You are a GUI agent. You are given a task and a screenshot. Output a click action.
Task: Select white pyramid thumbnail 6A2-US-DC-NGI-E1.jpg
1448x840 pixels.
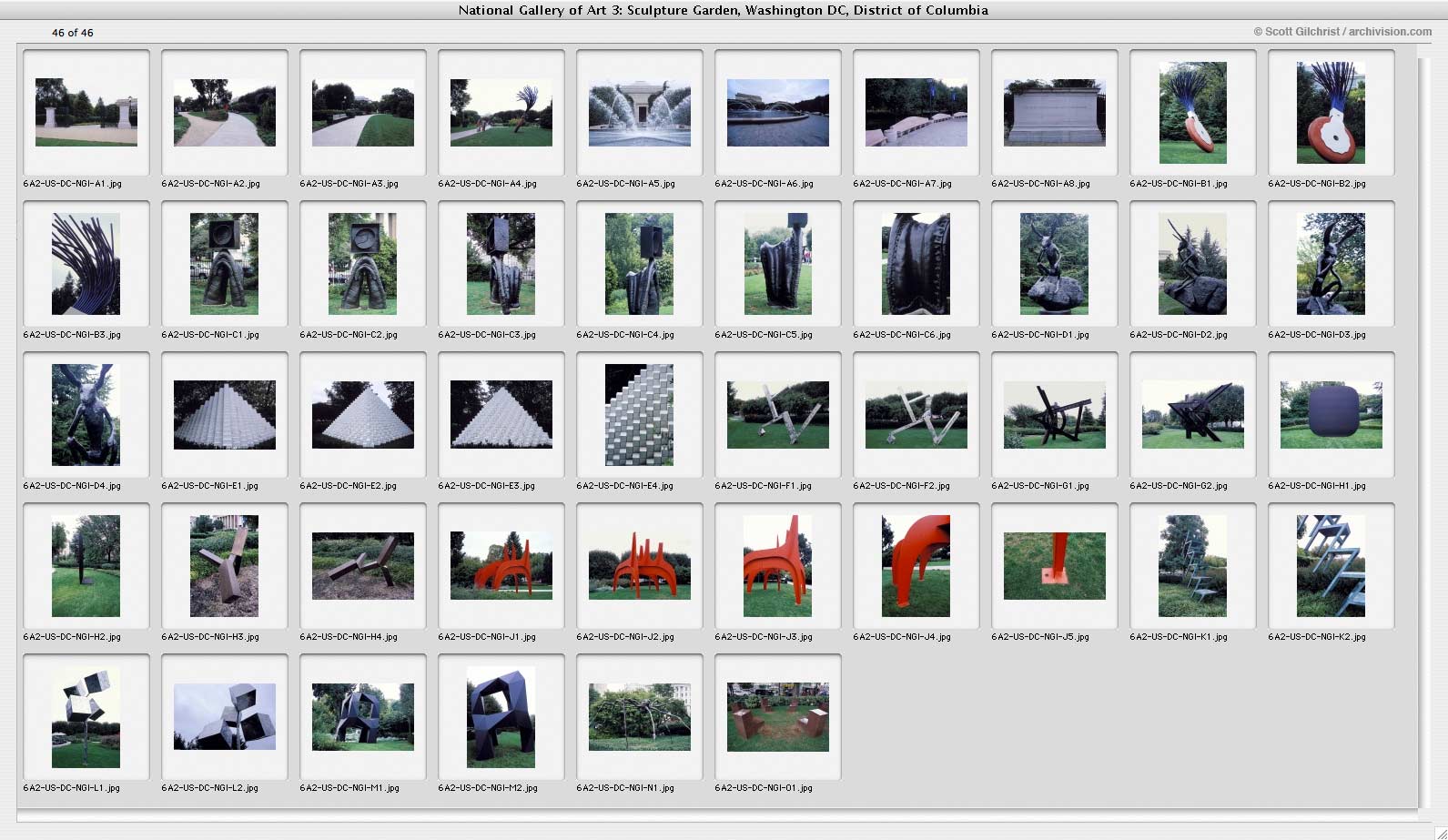pyautogui.click(x=225, y=415)
